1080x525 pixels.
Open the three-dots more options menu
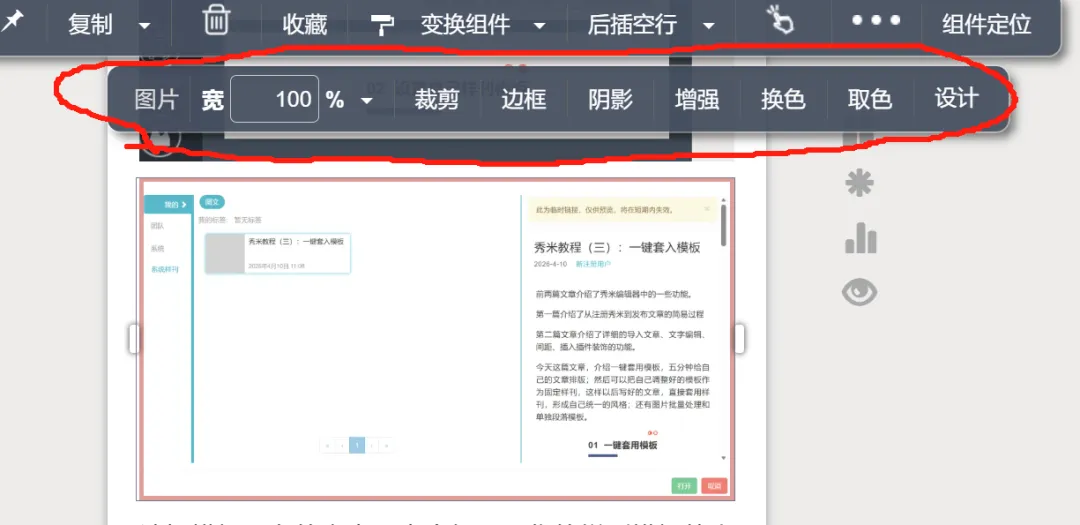pos(875,21)
